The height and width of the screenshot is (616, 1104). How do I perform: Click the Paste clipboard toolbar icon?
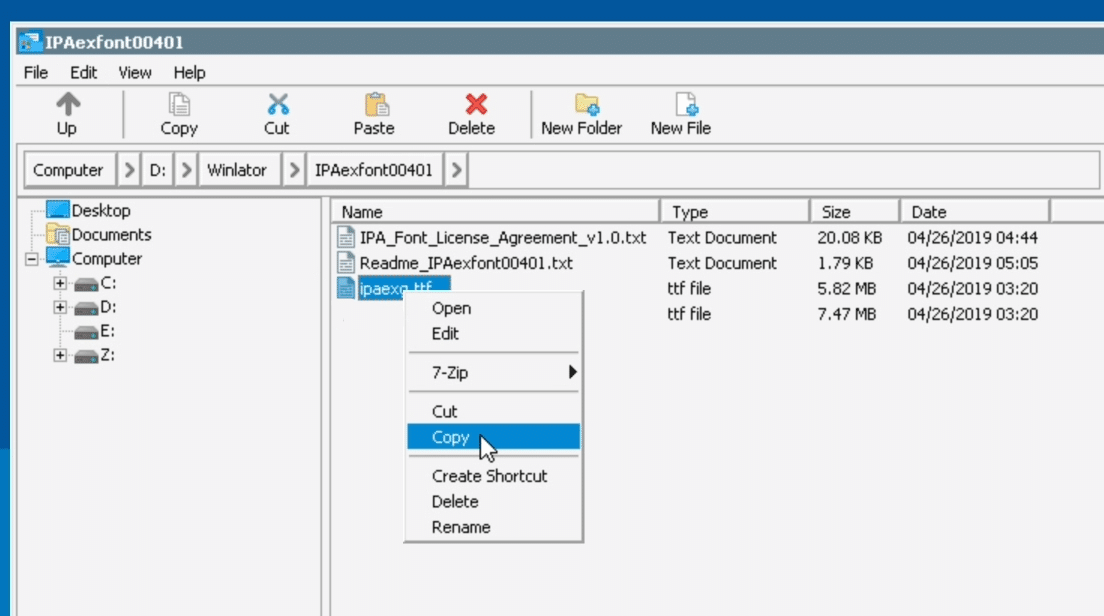point(376,105)
